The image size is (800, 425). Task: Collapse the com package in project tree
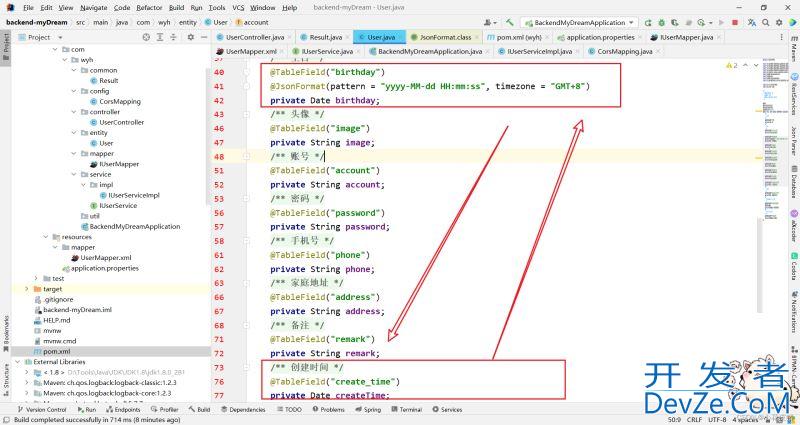[55, 49]
